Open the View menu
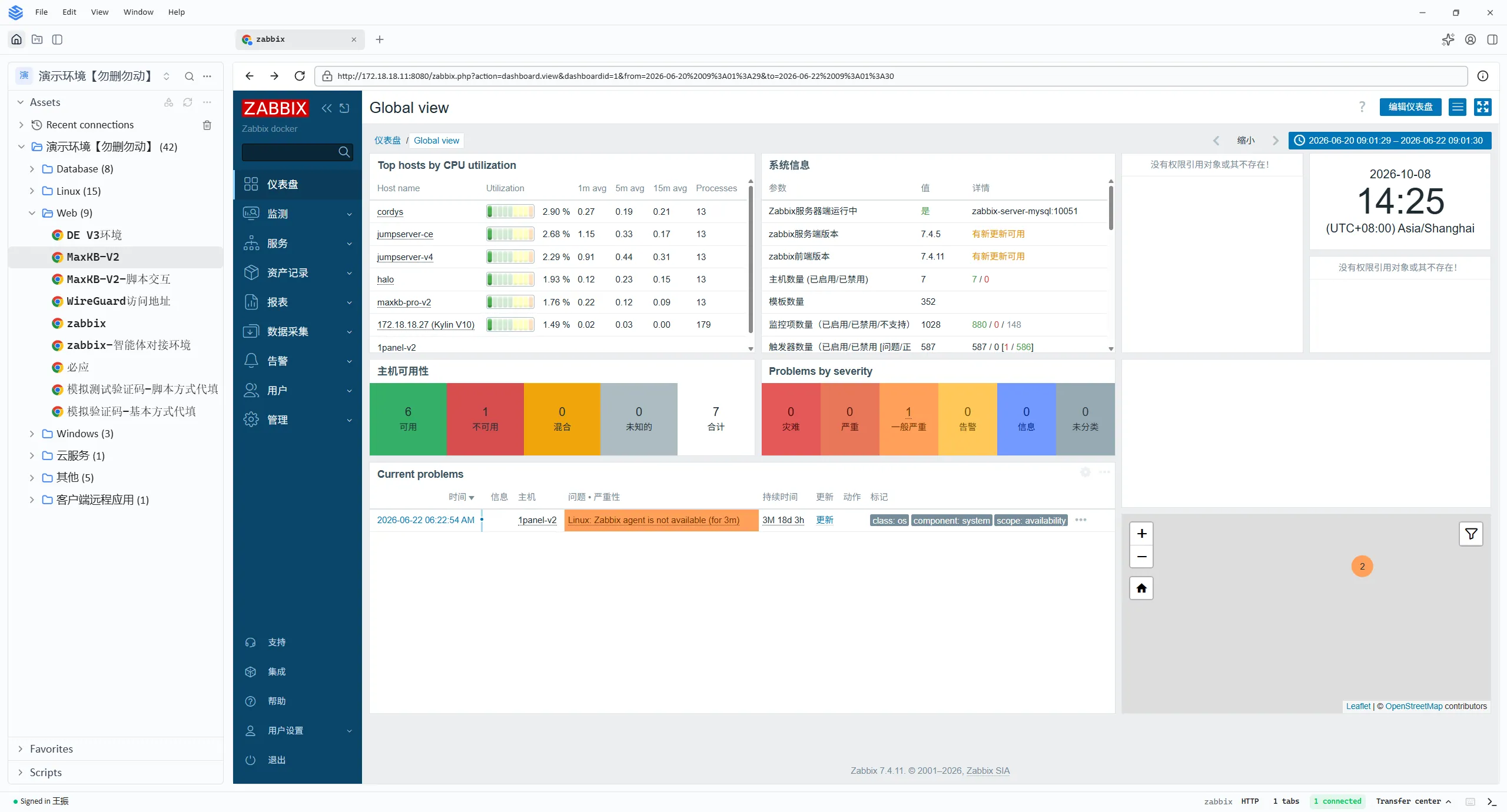 pyautogui.click(x=99, y=12)
